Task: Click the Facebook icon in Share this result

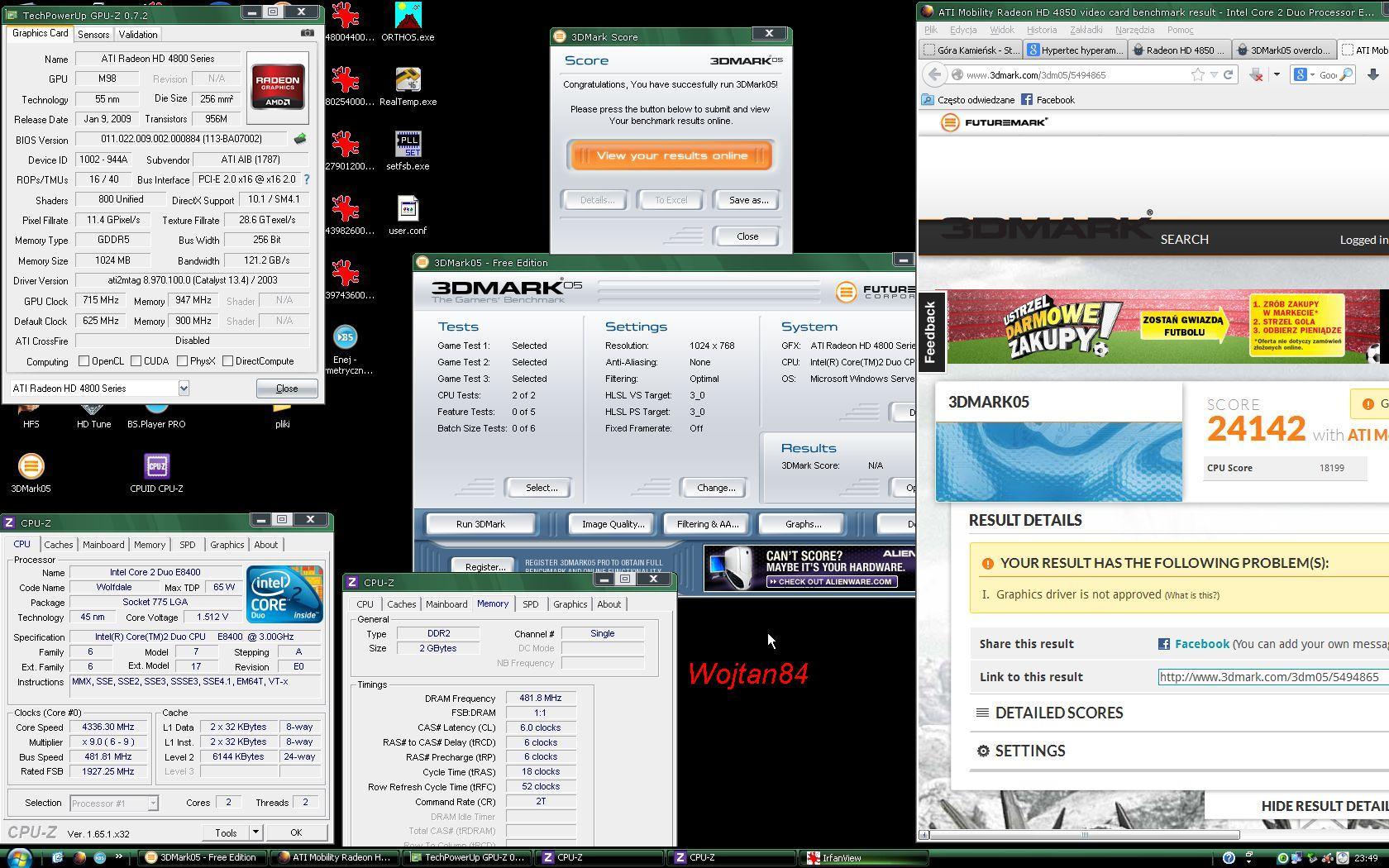Action: [x=1163, y=644]
